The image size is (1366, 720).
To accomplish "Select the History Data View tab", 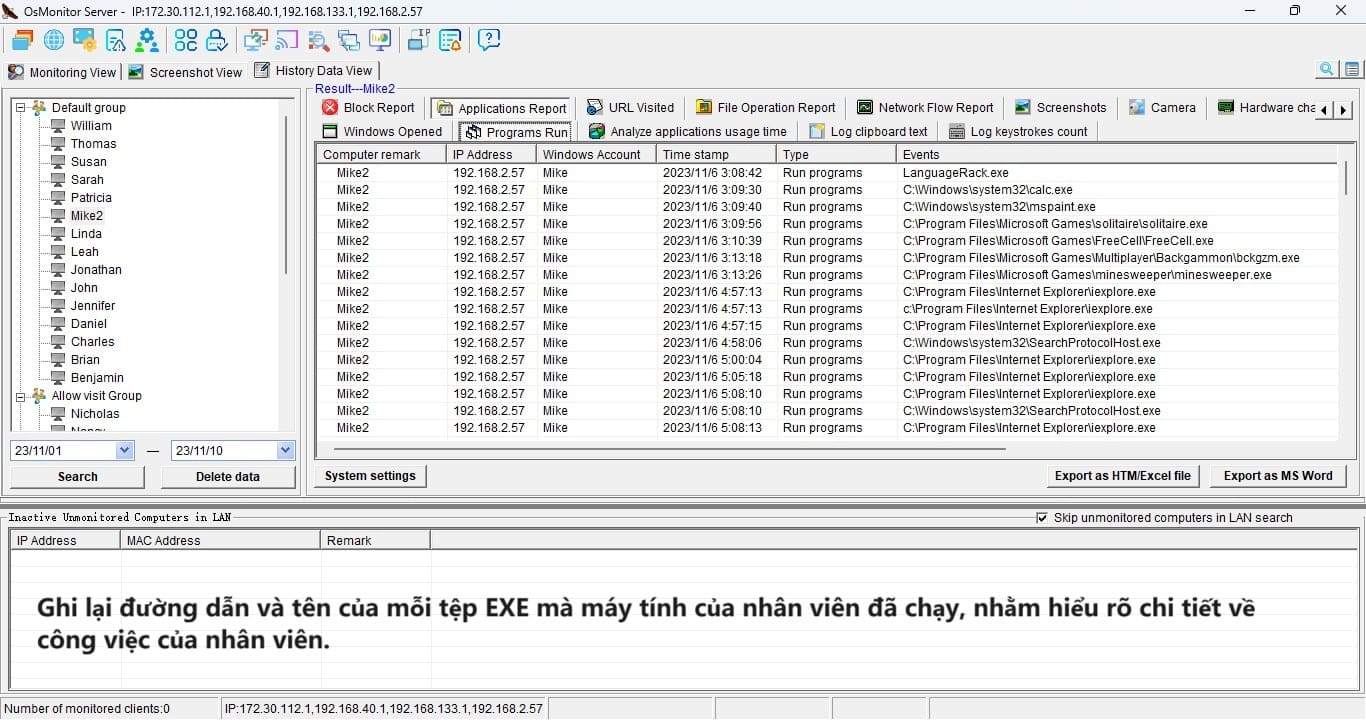I will coord(314,71).
